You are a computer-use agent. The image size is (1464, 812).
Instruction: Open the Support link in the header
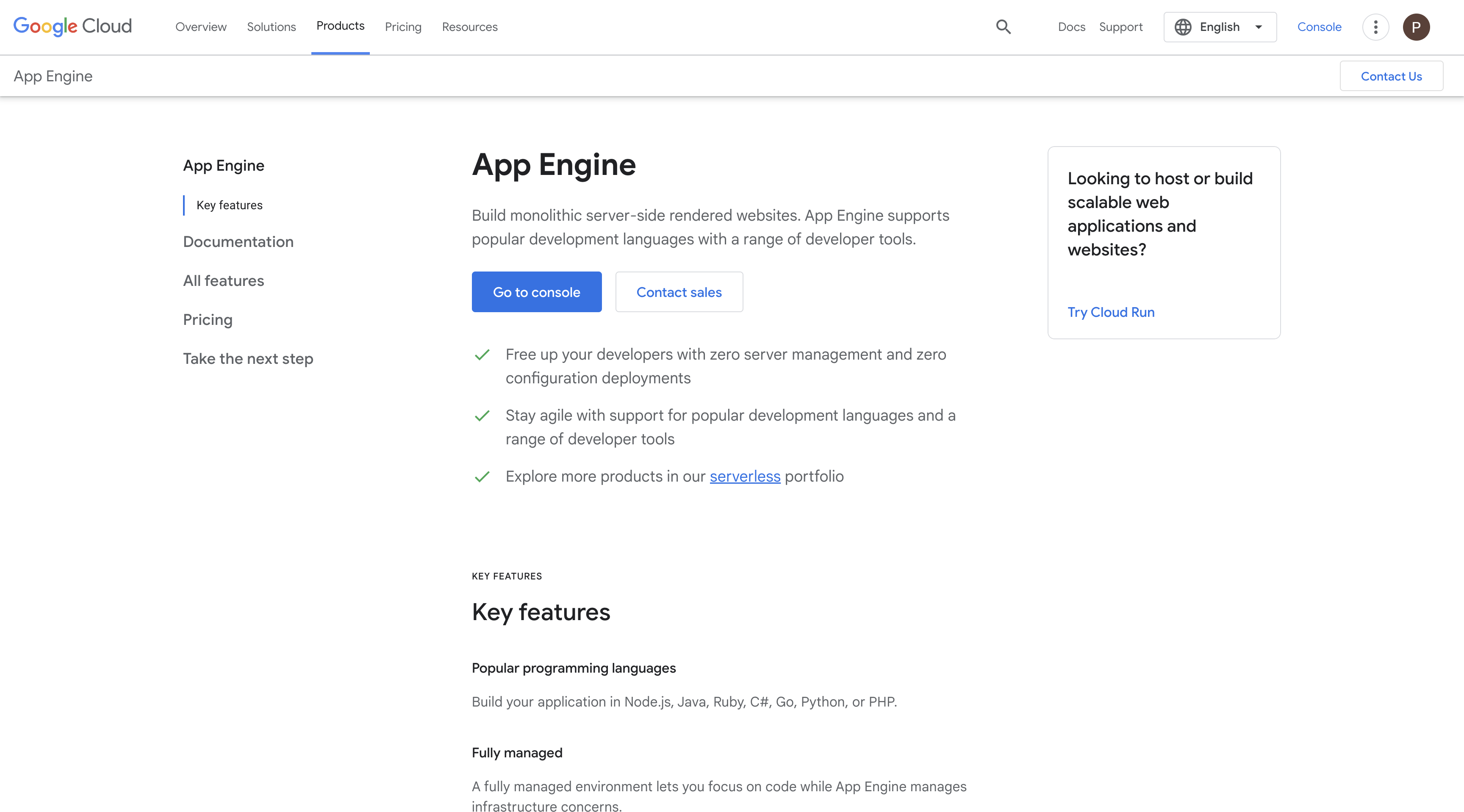click(x=1120, y=27)
